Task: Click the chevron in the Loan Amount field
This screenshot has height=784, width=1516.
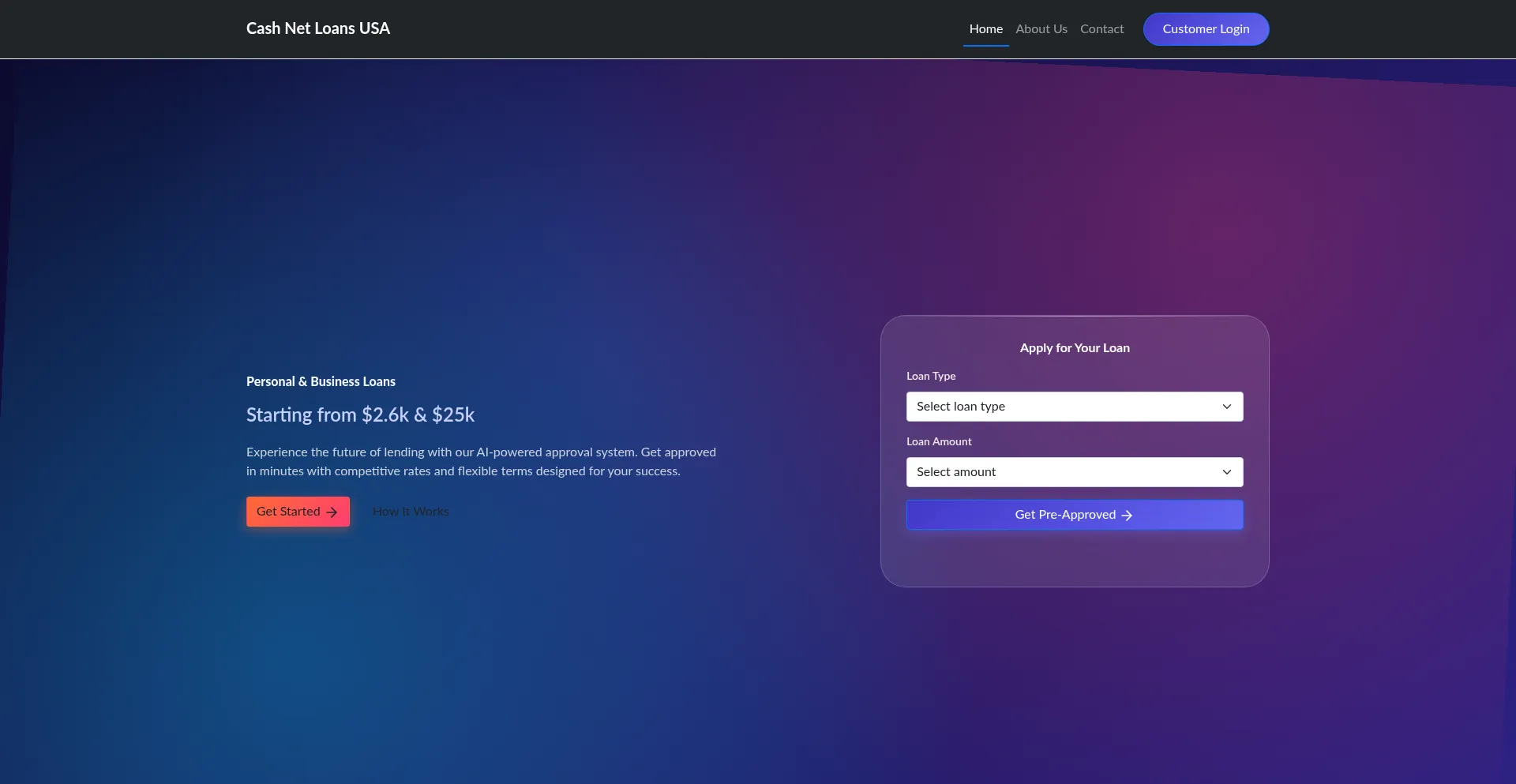Action: (x=1227, y=472)
